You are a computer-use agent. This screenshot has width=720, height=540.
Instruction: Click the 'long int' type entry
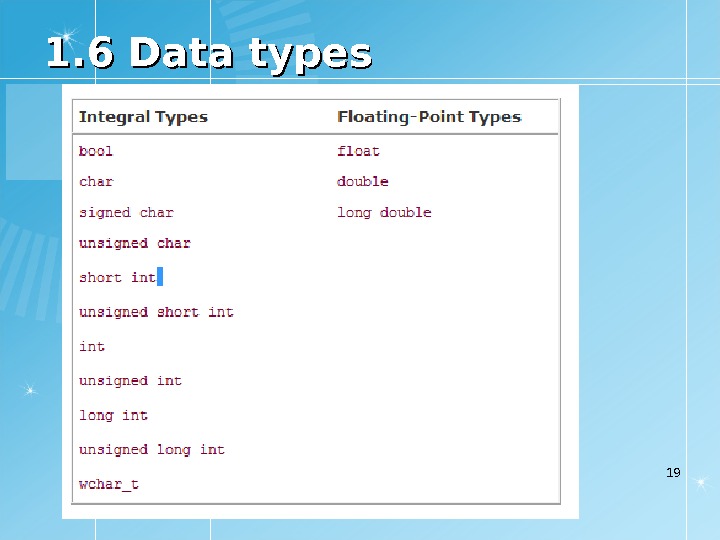click(113, 415)
